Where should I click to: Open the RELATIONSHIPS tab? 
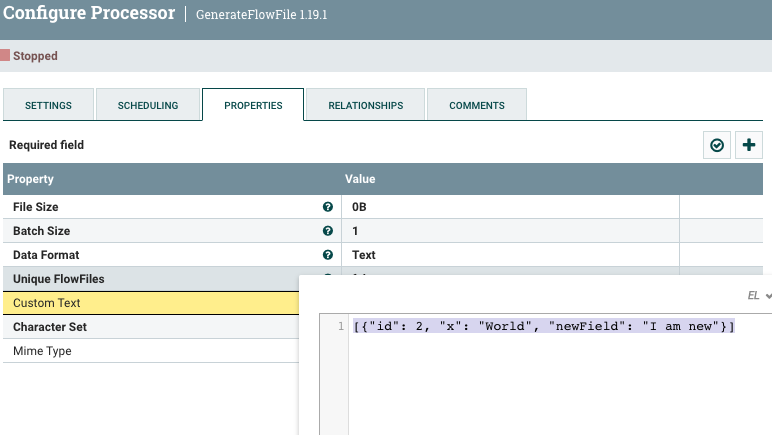click(365, 105)
